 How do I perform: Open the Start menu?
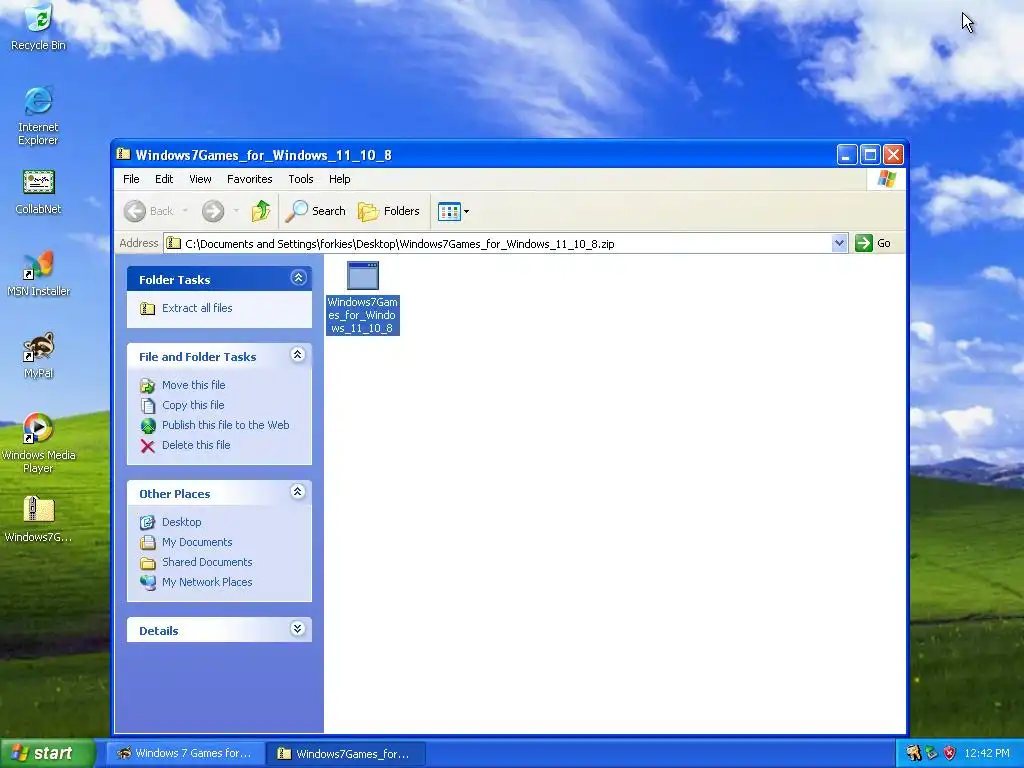[x=47, y=753]
